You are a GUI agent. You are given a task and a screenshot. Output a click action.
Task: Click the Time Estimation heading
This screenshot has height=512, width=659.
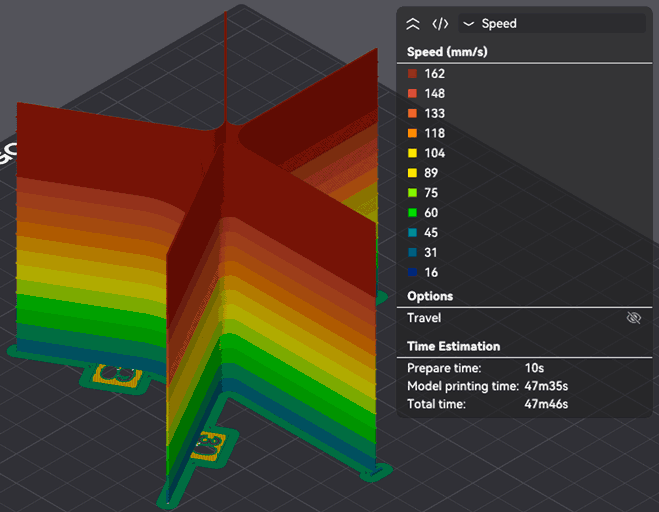(453, 346)
